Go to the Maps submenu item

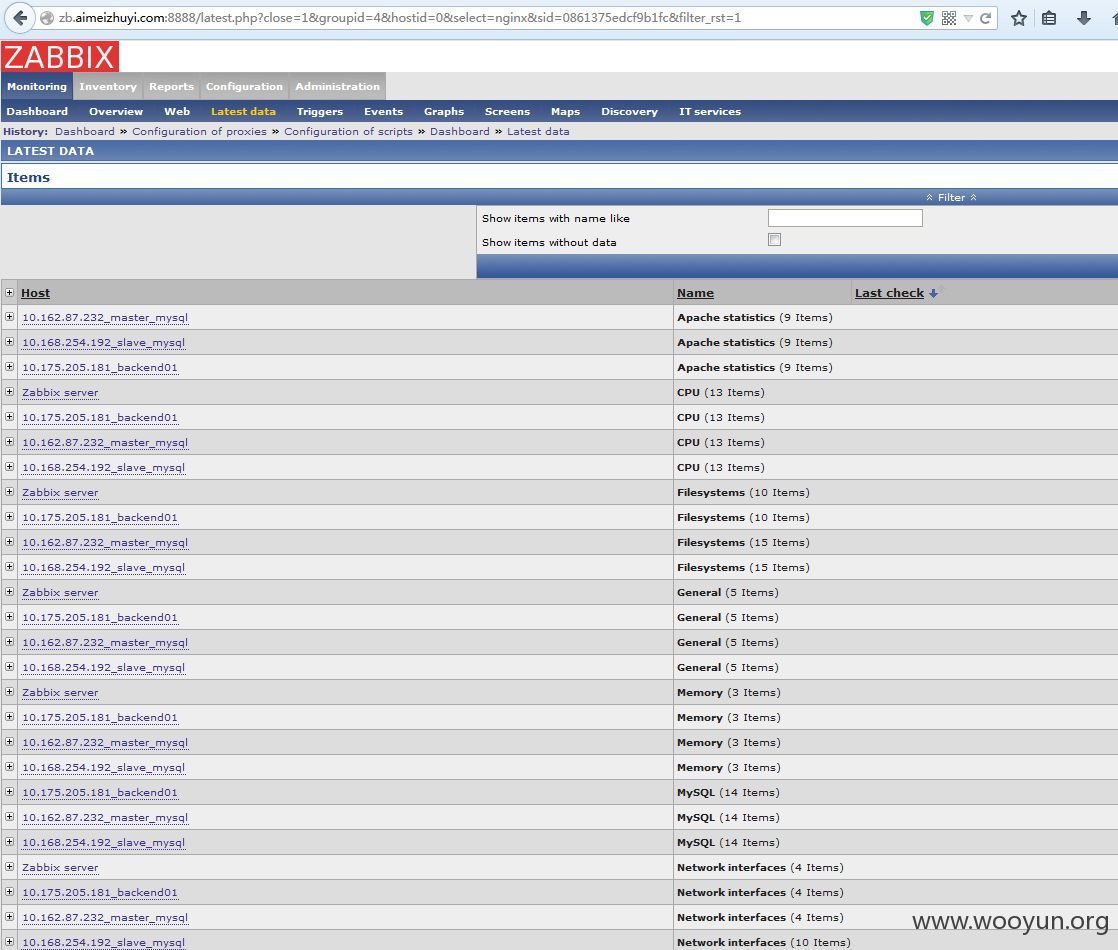tap(565, 111)
